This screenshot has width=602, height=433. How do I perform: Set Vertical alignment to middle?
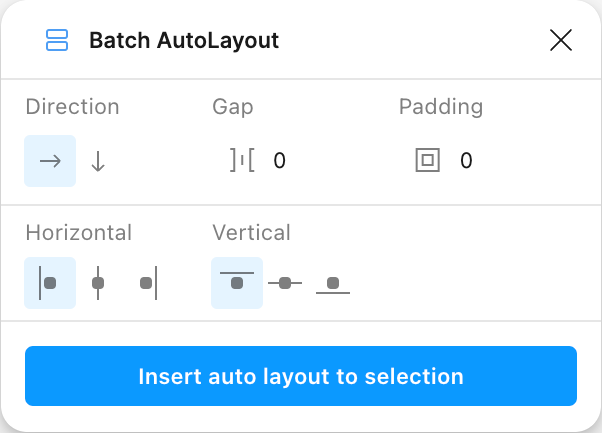click(285, 283)
